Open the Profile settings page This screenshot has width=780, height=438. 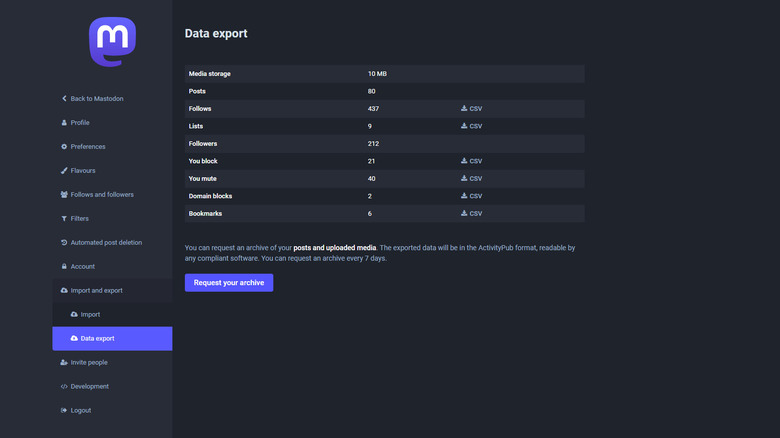click(x=112, y=122)
